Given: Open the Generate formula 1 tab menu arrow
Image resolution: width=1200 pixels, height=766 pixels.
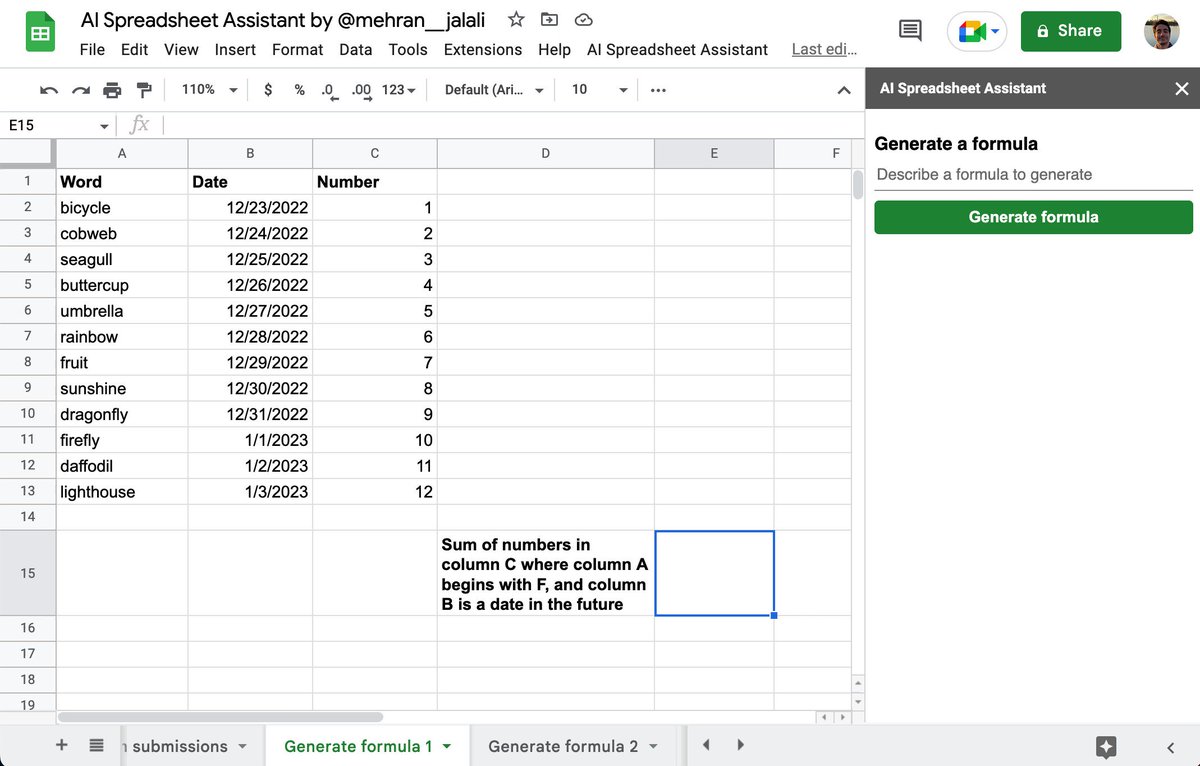Looking at the screenshot, I should (447, 746).
